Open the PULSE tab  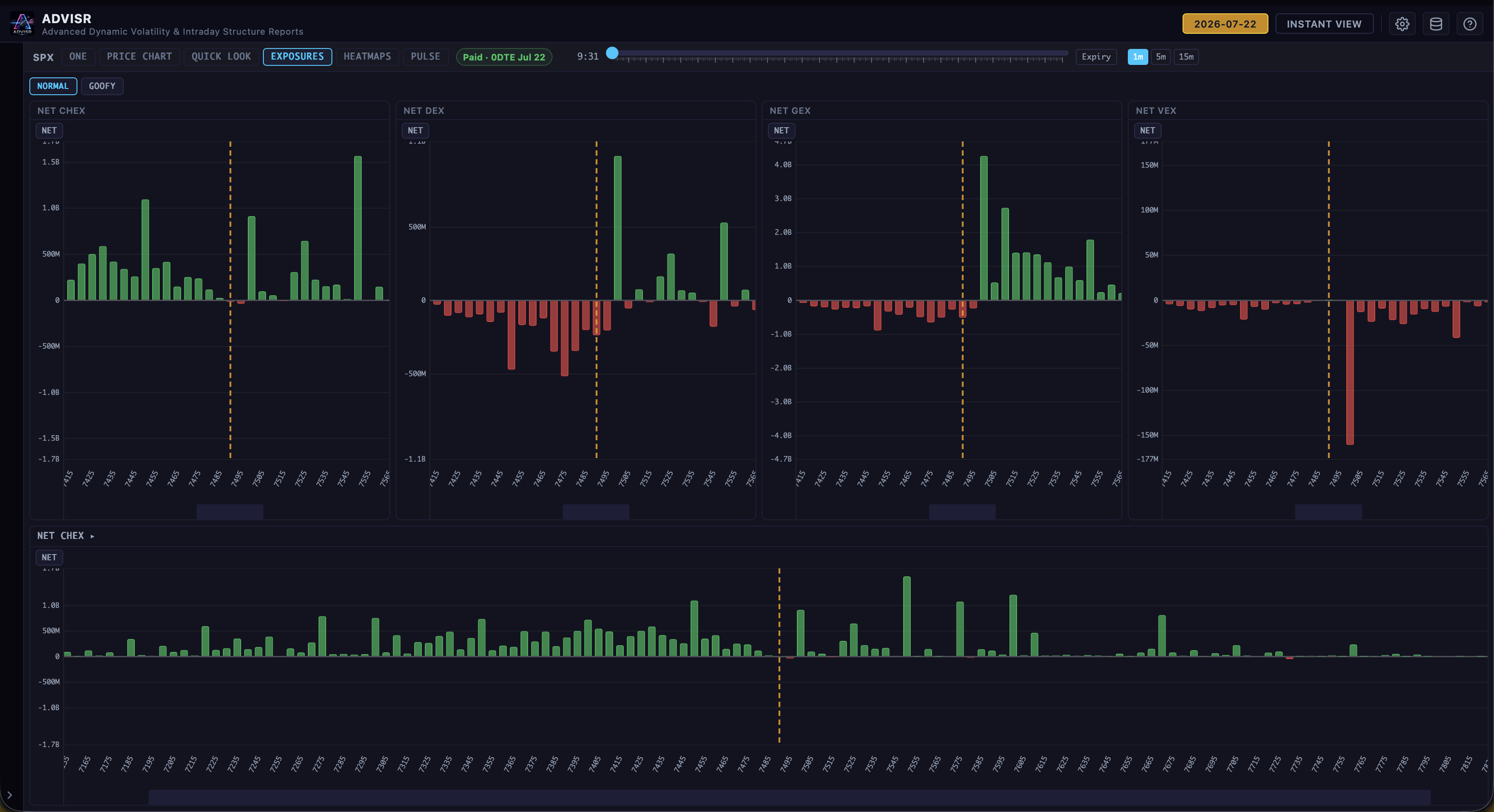(x=425, y=56)
